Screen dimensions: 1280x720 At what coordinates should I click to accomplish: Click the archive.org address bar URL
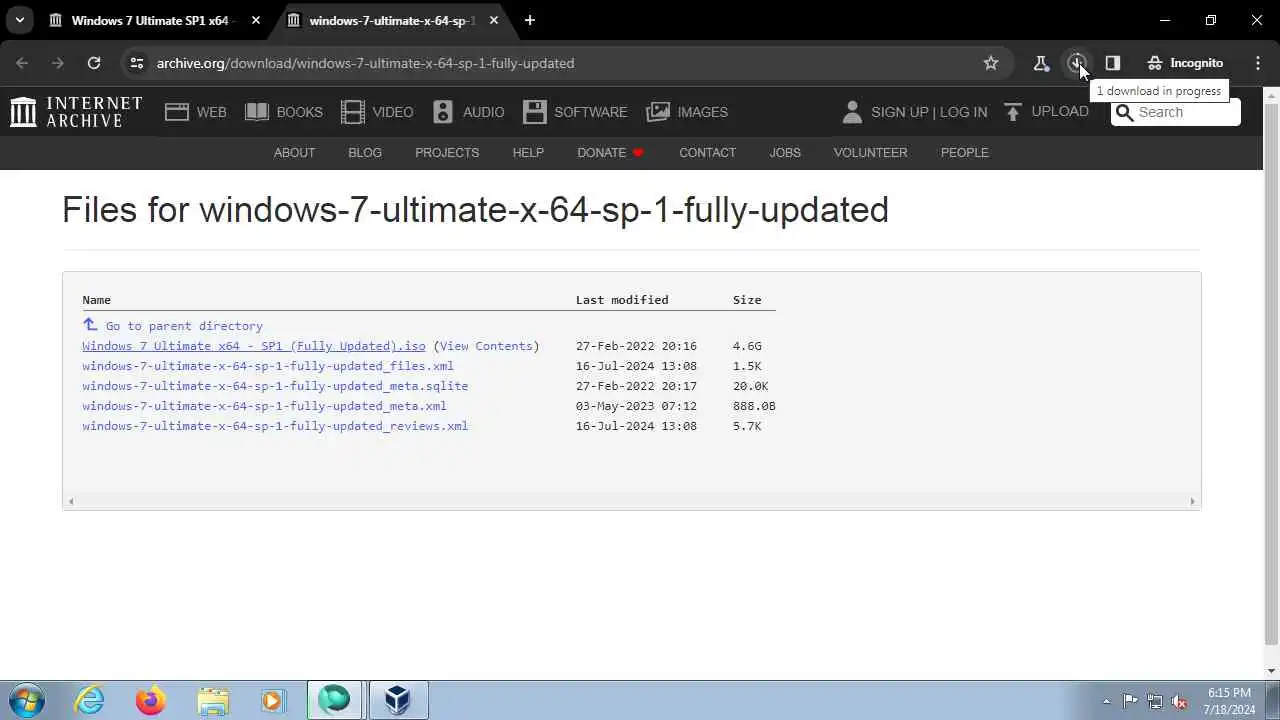click(365, 63)
